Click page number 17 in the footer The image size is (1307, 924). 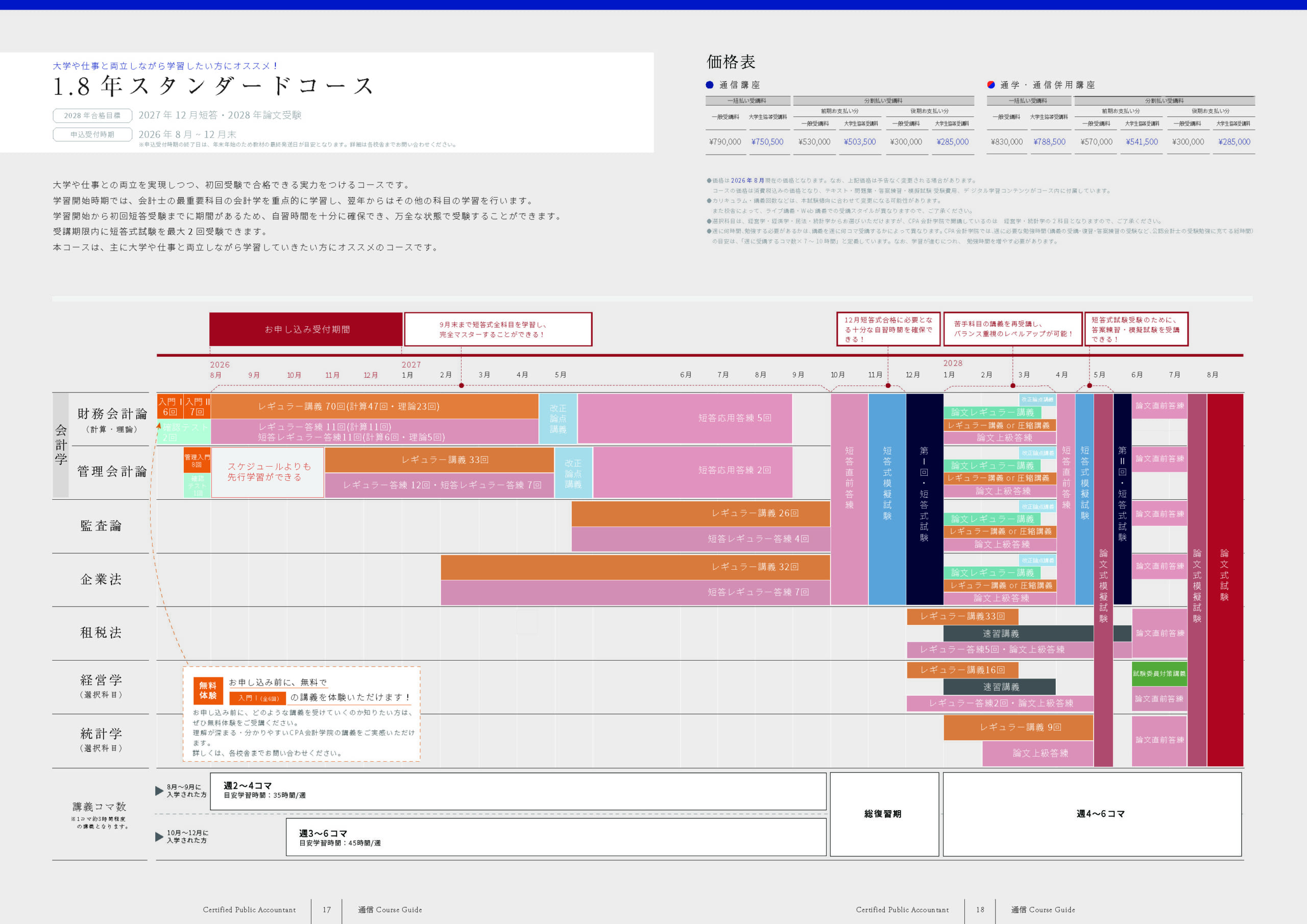[x=327, y=910]
